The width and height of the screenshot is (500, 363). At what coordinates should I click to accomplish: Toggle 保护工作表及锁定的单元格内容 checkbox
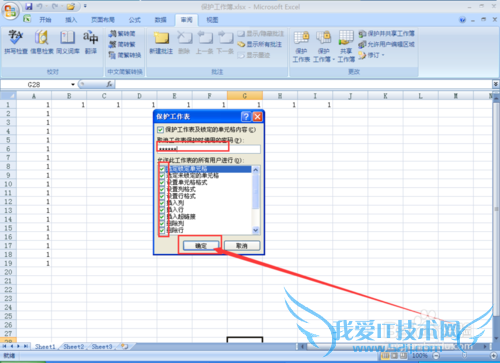160,130
